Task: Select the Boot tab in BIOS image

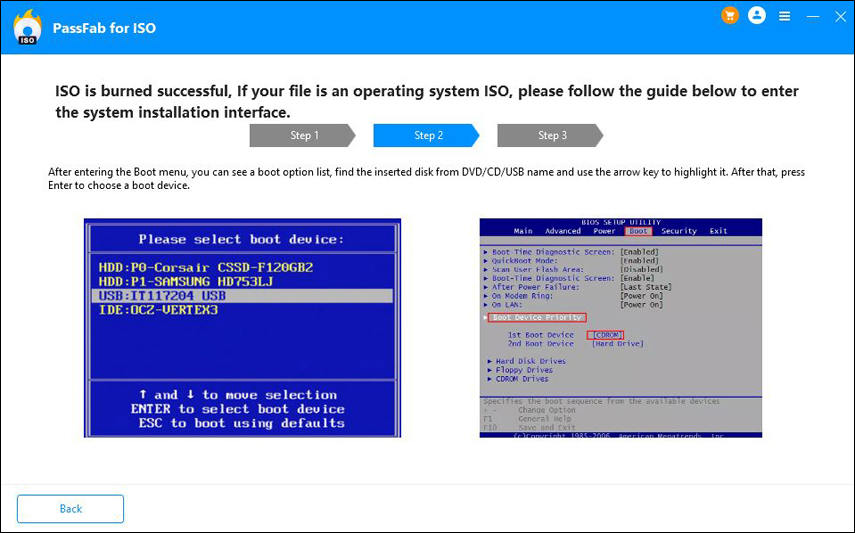Action: point(638,231)
